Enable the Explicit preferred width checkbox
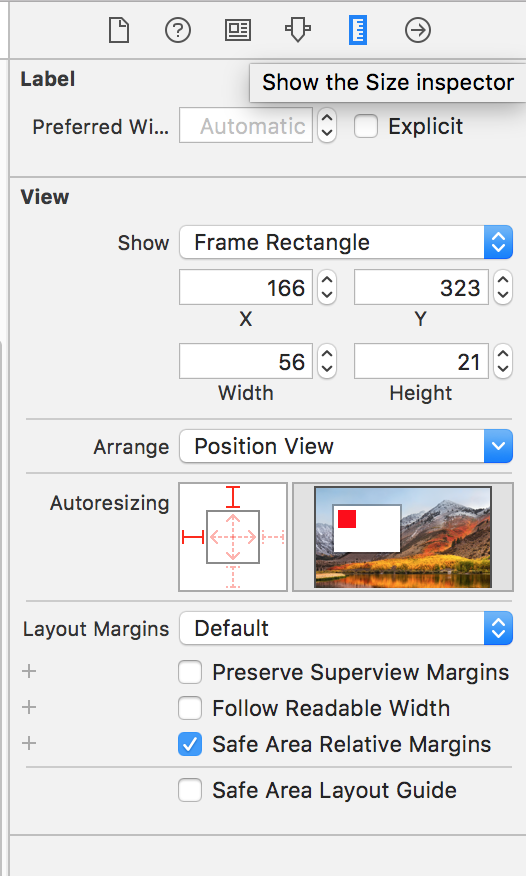 click(366, 126)
